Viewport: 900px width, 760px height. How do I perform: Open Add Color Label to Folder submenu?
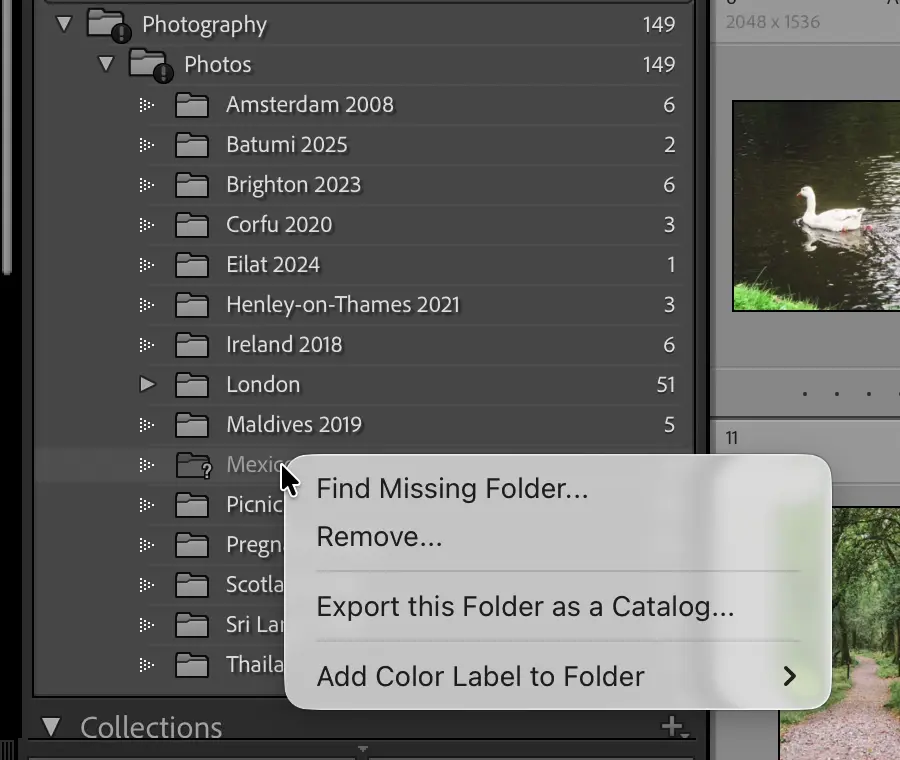pyautogui.click(x=557, y=676)
